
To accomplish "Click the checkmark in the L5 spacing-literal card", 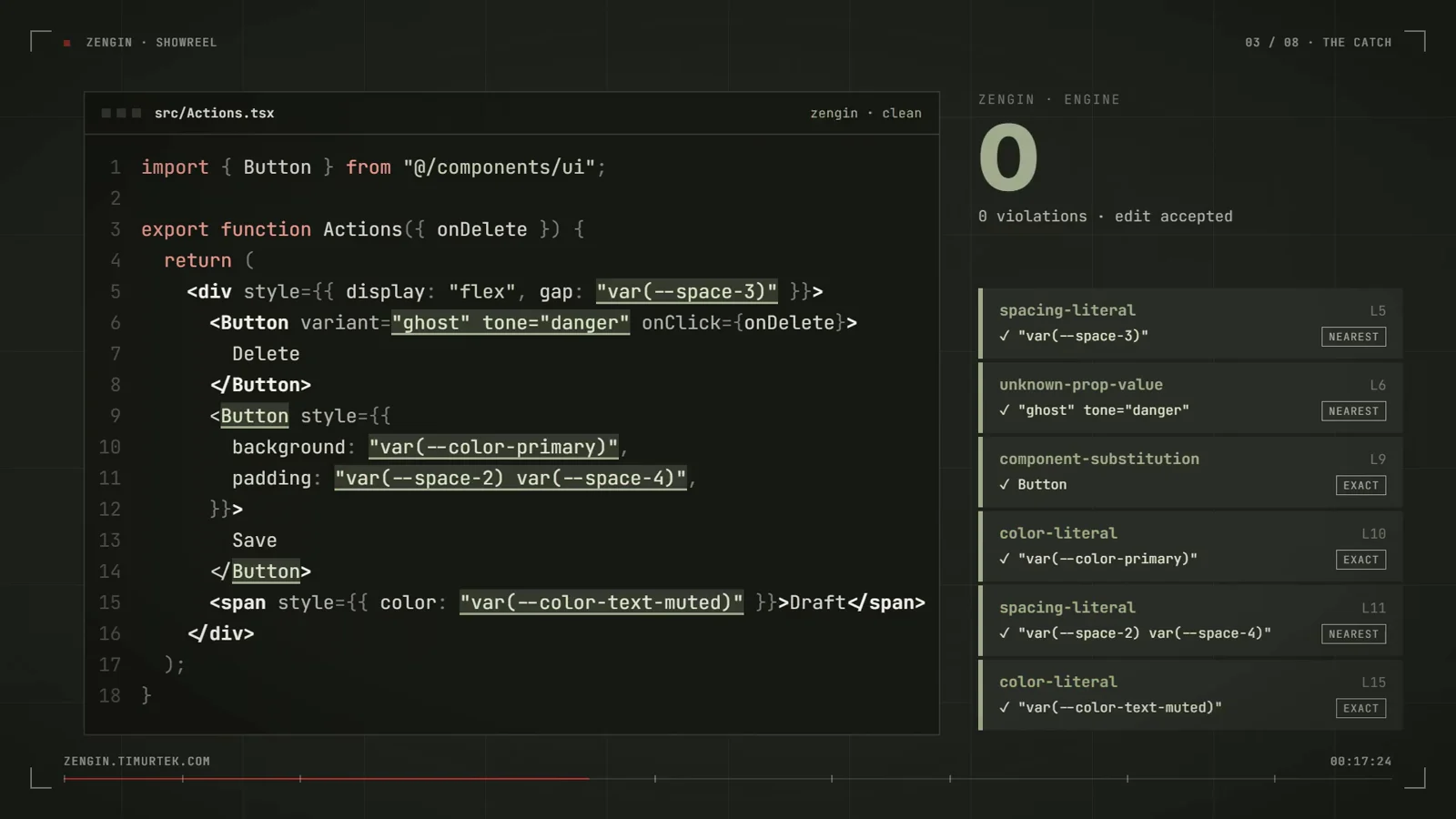I will [1005, 336].
